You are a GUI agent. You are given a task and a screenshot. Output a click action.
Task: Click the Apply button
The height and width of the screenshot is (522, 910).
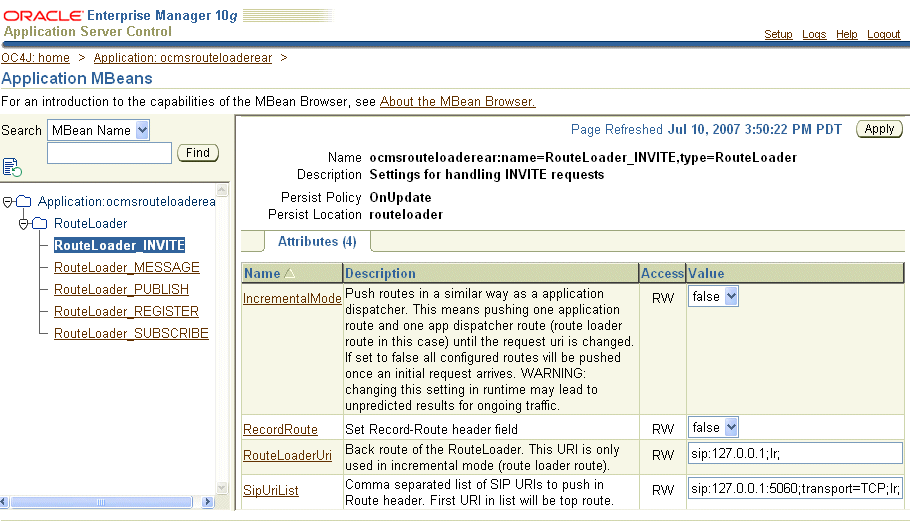[879, 129]
